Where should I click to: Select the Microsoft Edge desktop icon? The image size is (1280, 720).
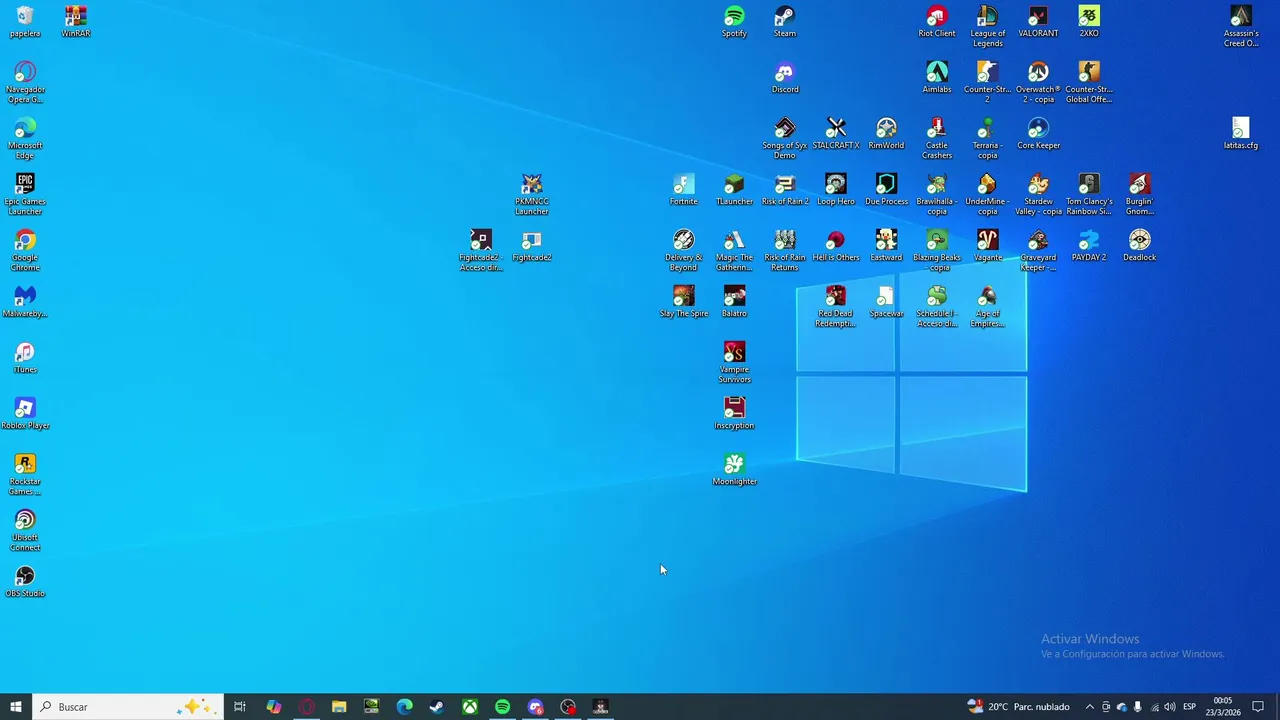(25, 138)
